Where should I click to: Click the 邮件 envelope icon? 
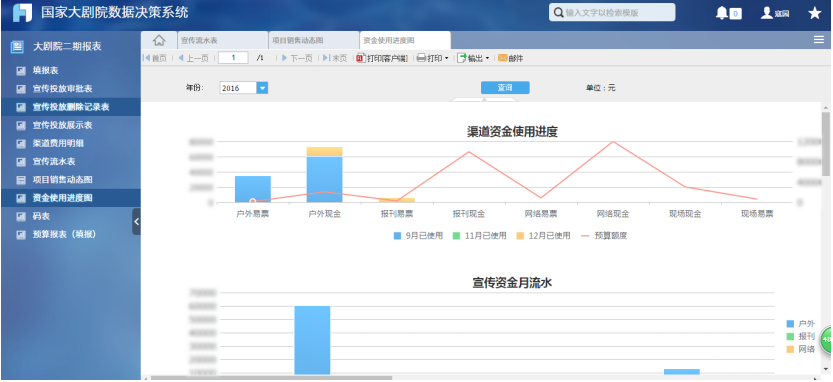(x=503, y=58)
